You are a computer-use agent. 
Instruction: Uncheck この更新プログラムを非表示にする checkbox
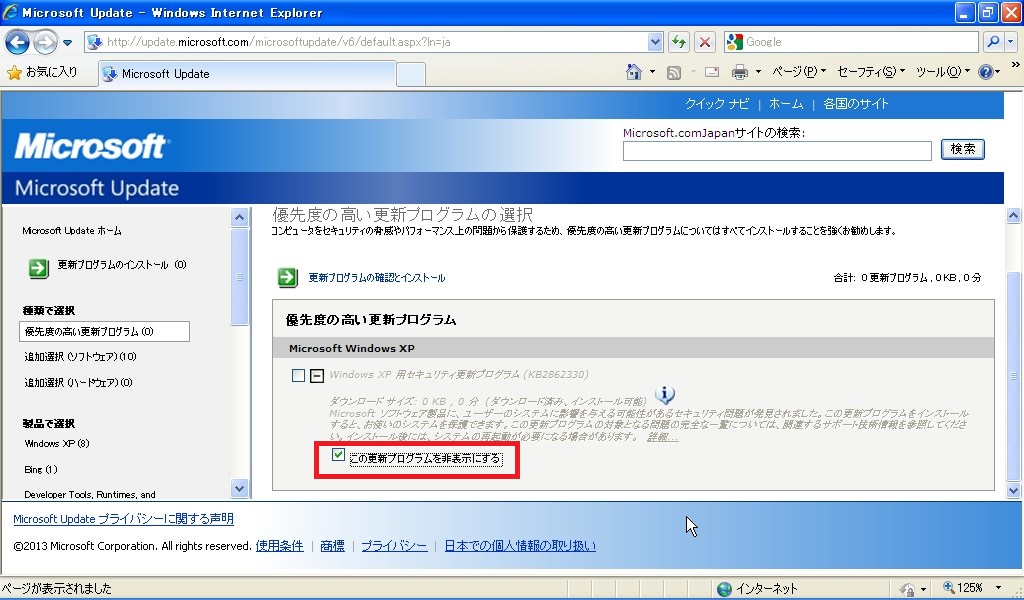pos(339,456)
